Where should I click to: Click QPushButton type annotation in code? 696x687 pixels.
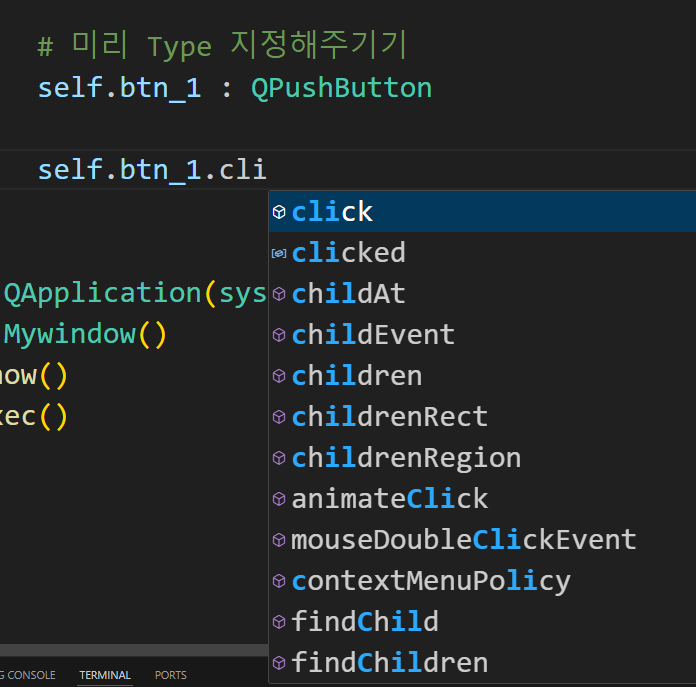[x=341, y=88]
